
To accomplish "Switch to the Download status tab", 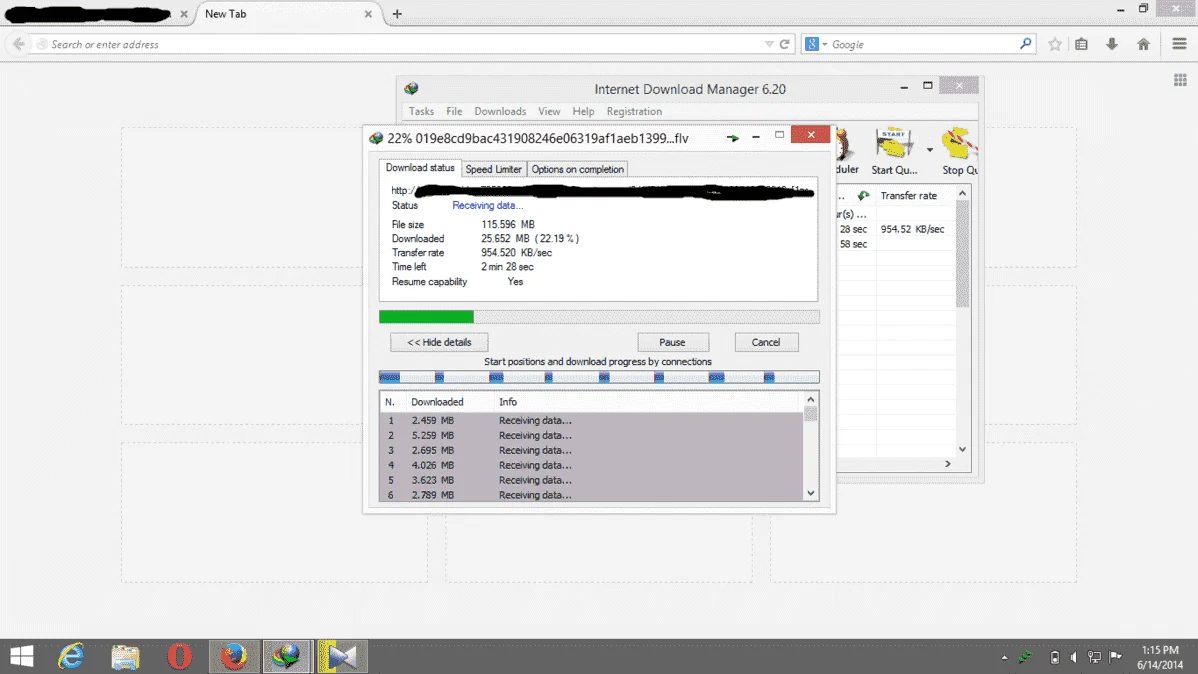I will pos(419,168).
